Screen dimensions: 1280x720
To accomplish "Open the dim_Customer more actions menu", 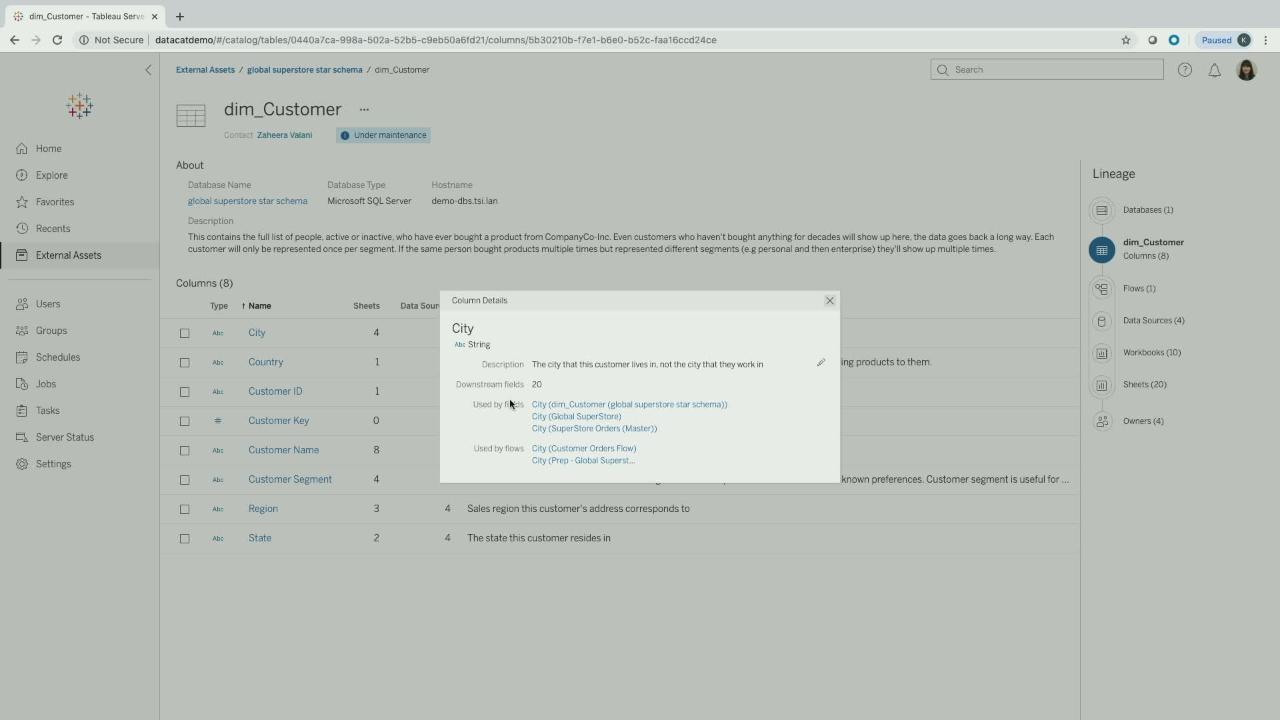I will tap(364, 110).
